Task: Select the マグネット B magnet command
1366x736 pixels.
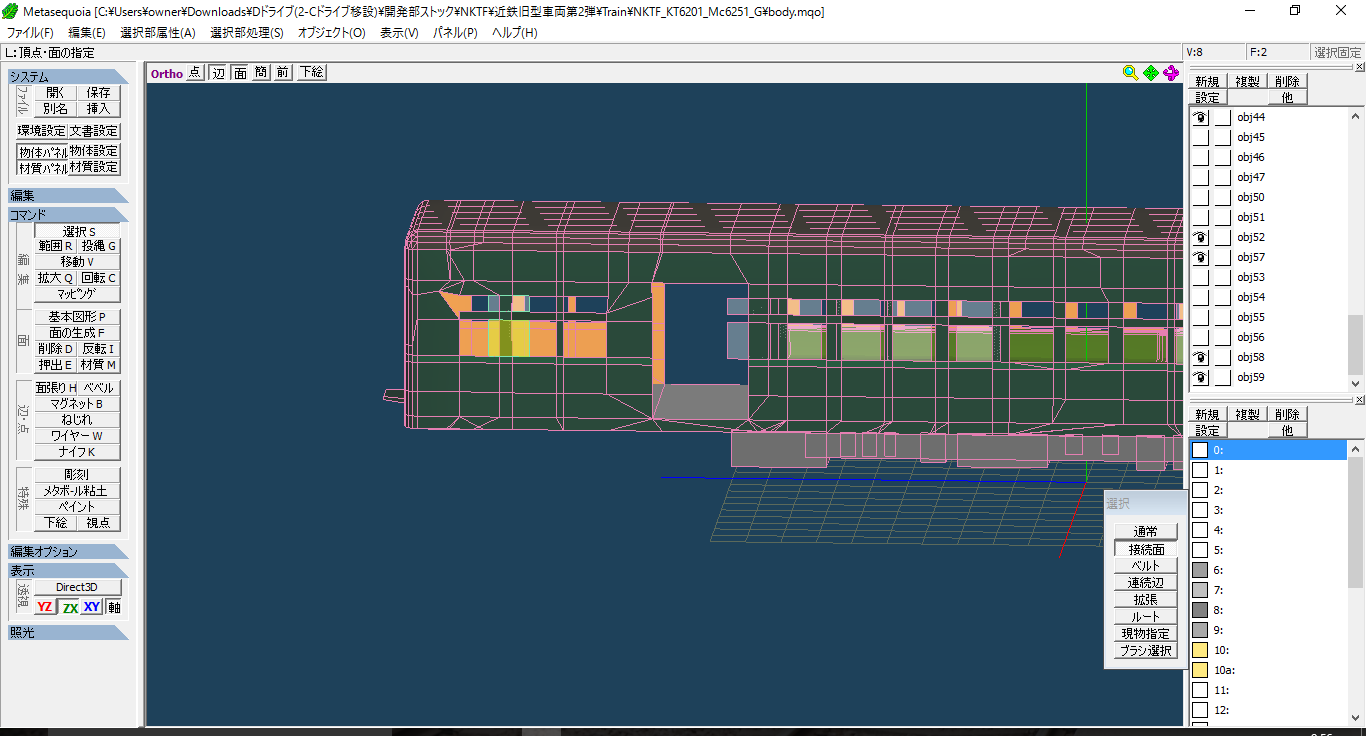Action: [78, 404]
